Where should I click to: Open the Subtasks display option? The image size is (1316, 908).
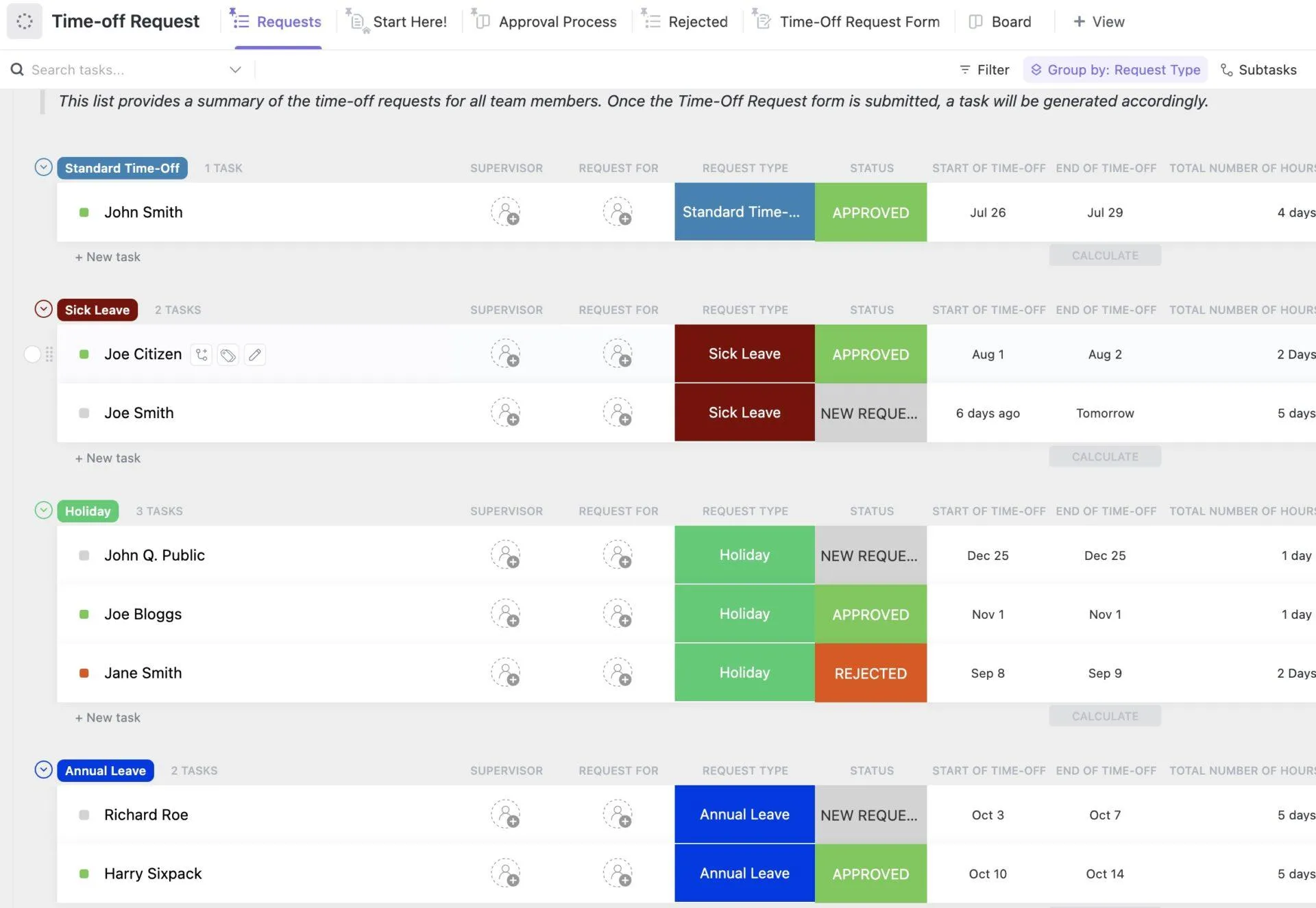coord(1258,70)
